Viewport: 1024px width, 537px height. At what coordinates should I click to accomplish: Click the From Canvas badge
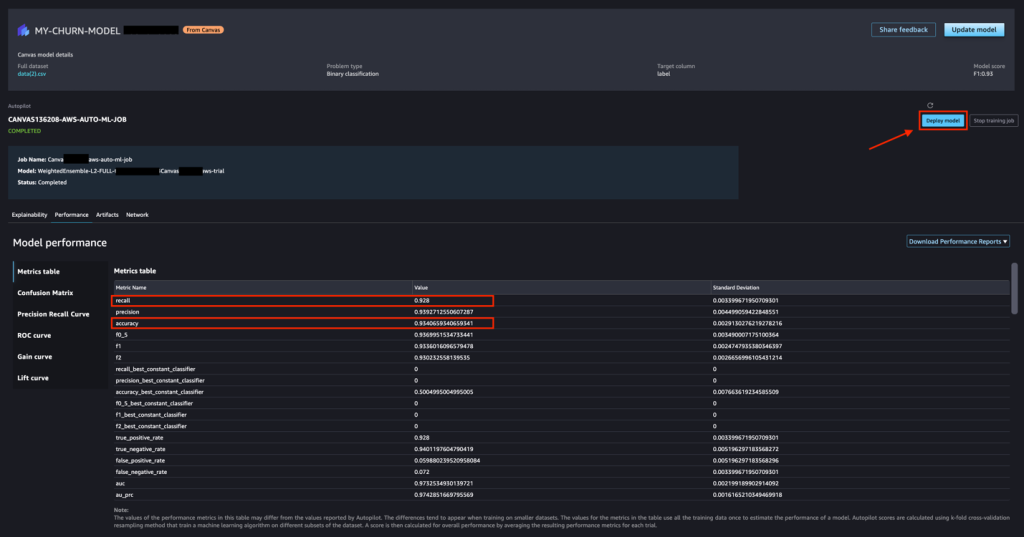[x=203, y=30]
